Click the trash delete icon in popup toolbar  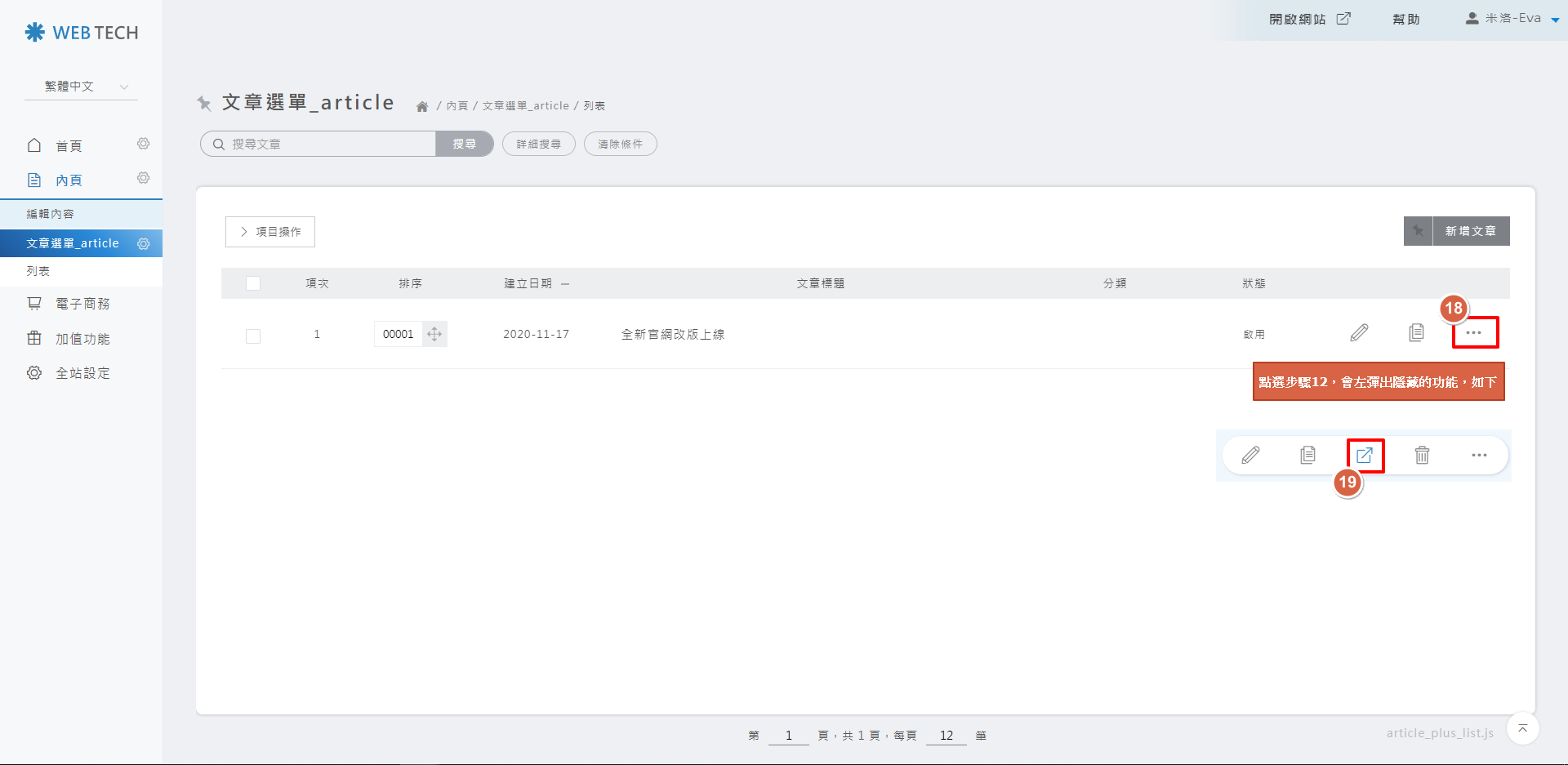[1422, 456]
